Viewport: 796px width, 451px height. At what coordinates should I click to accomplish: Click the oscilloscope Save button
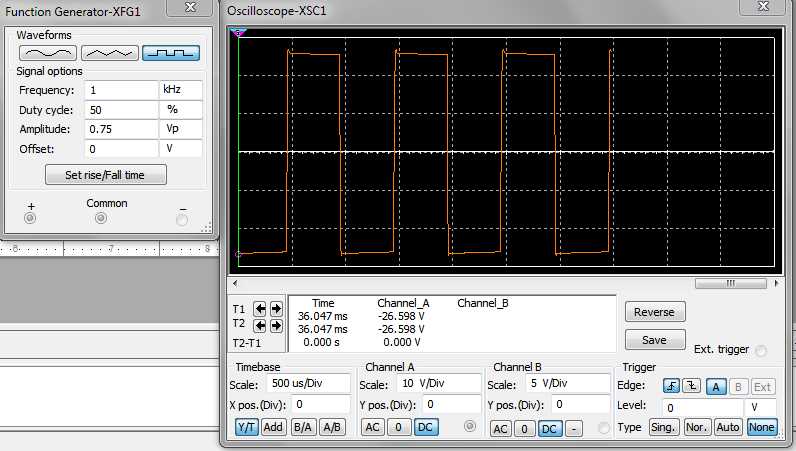coord(655,340)
